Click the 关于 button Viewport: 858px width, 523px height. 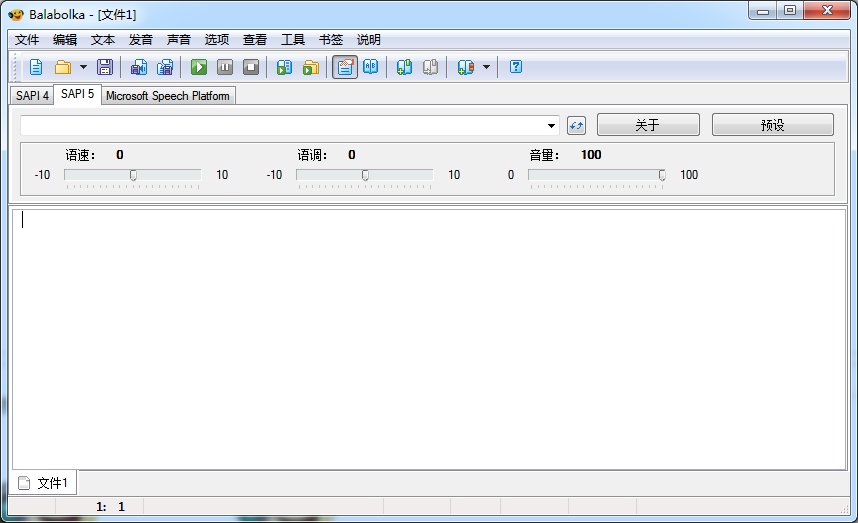[648, 125]
